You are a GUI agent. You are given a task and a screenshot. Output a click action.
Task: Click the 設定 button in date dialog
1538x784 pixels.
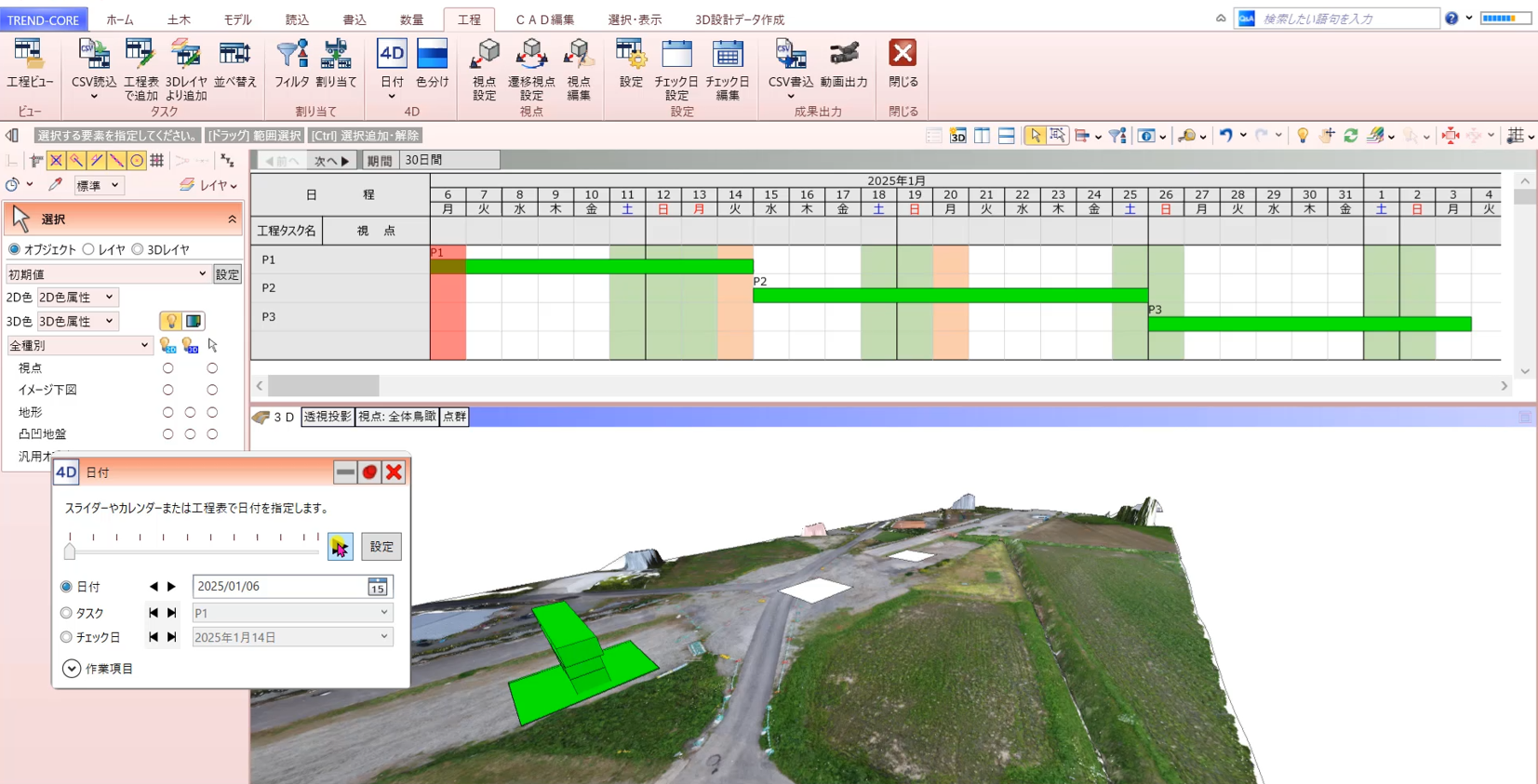381,547
